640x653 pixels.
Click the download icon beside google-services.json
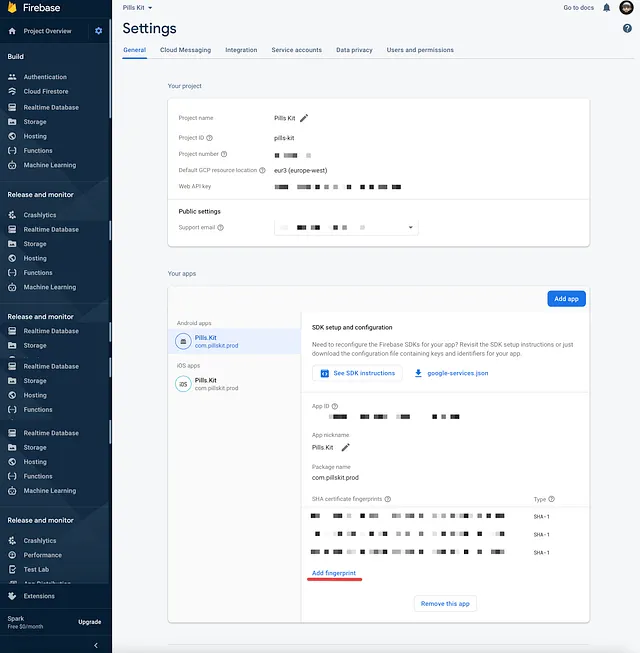pyautogui.click(x=418, y=374)
